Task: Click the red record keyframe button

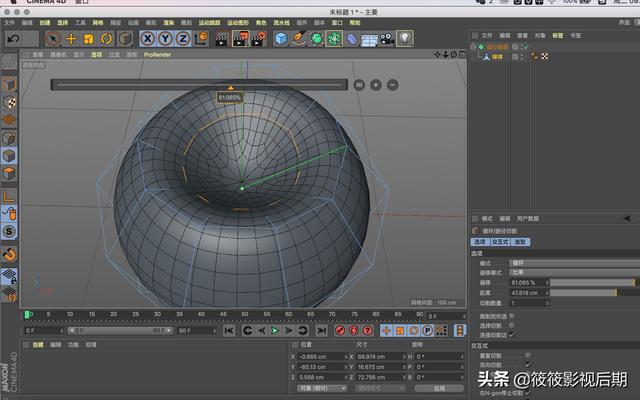Action: point(340,329)
